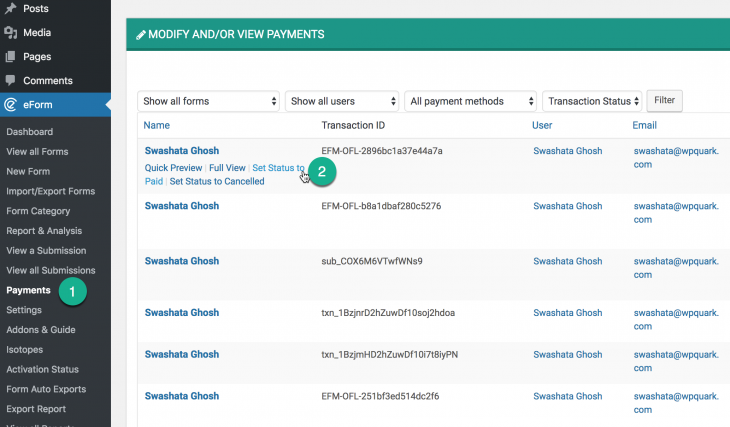Click the Filter button
Viewport: 730px width, 427px height.
pos(664,101)
